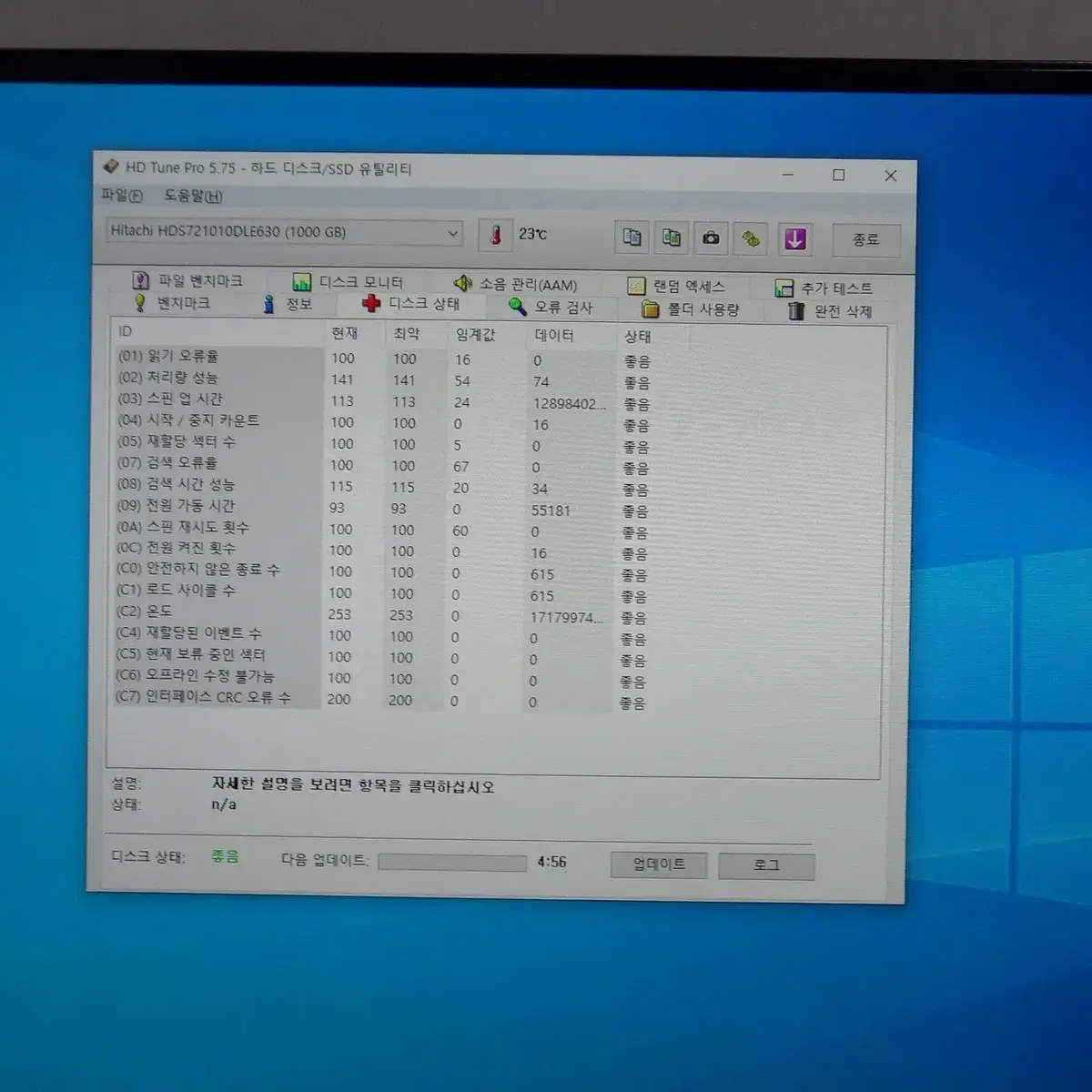
Task: Click the 17179974 temperature data value
Action: pos(567,618)
